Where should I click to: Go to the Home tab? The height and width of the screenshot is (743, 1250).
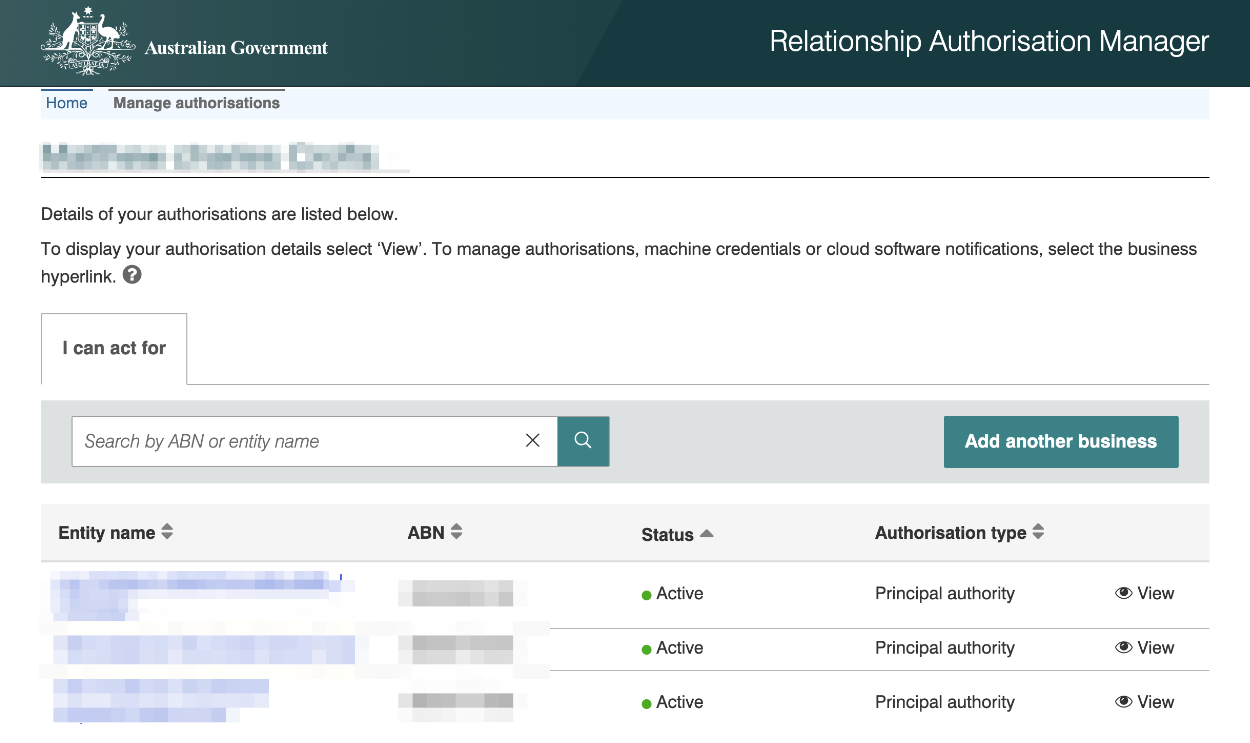point(67,103)
